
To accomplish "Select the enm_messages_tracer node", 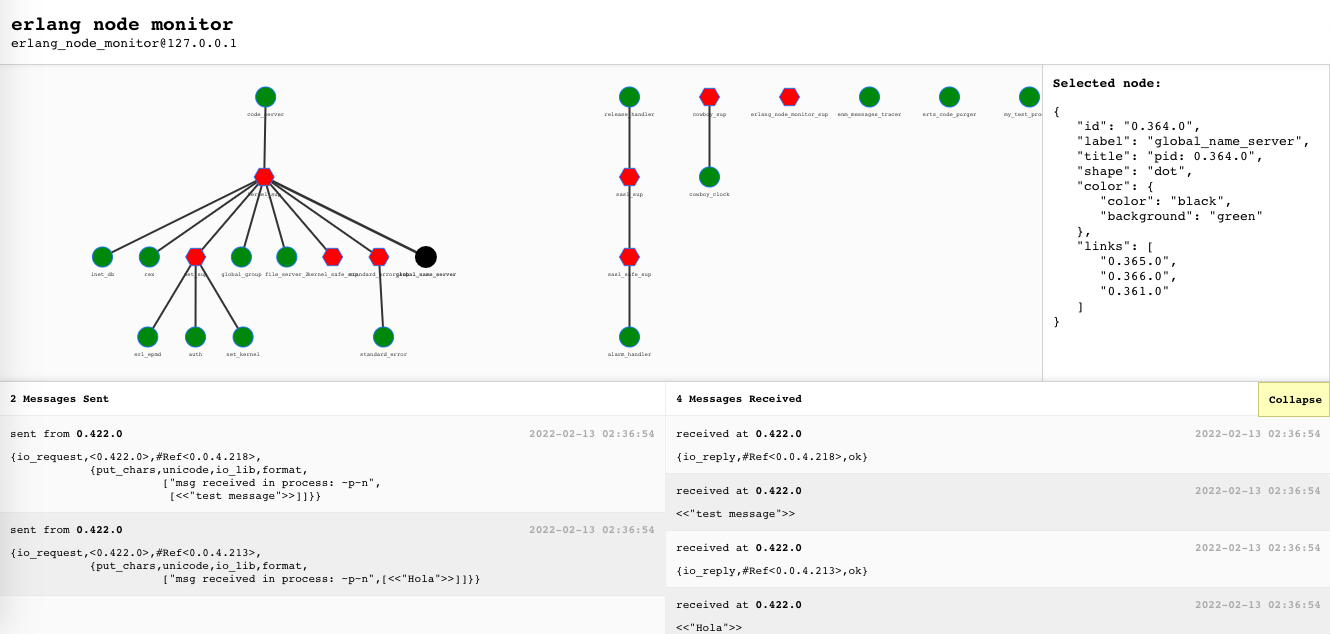I will coord(869,97).
